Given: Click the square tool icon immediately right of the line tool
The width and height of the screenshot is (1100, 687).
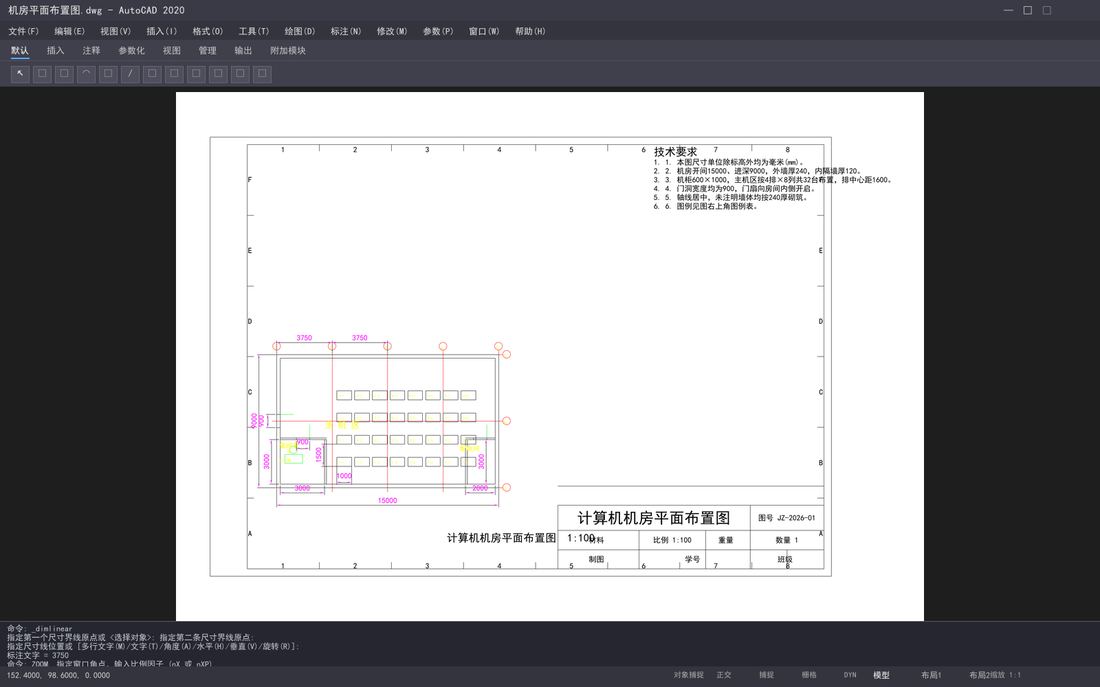Looking at the screenshot, I should (x=152, y=74).
